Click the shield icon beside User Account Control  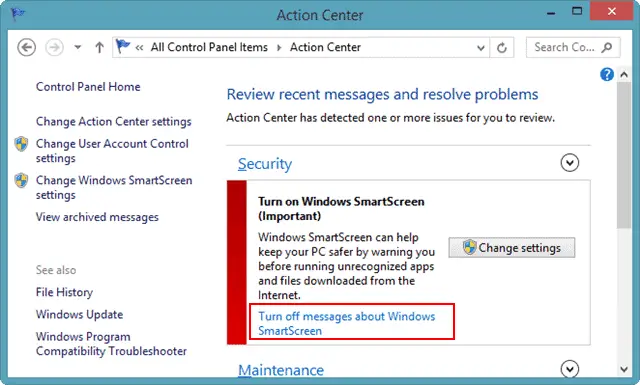[x=21, y=144]
